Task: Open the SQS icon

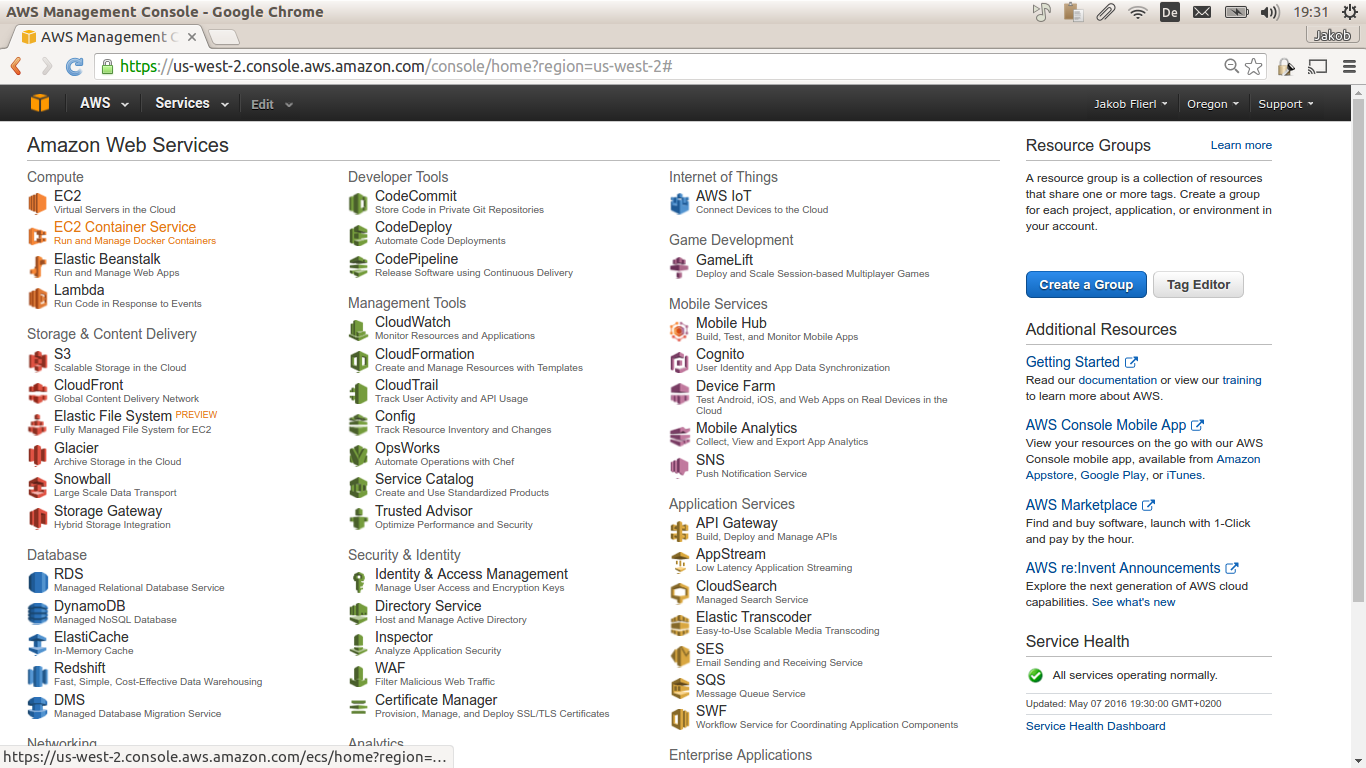Action: (679, 687)
